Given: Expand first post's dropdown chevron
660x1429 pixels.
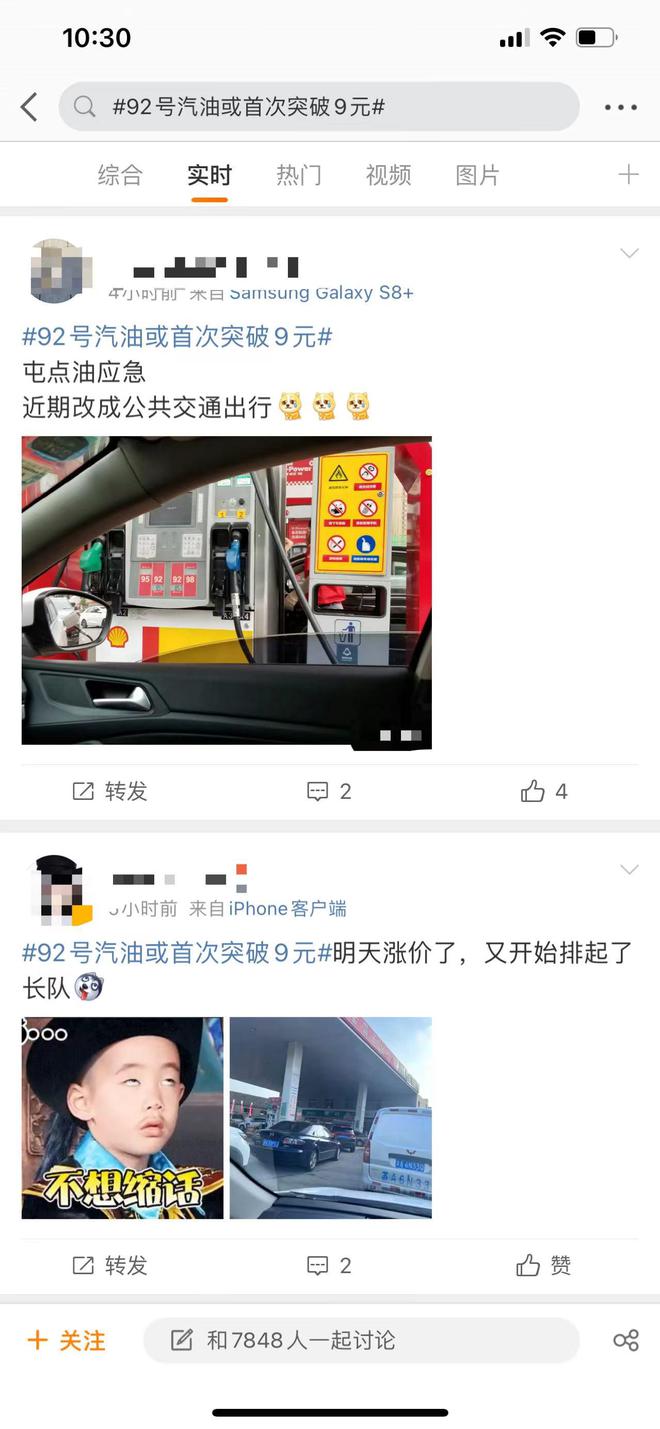Looking at the screenshot, I should pyautogui.click(x=629, y=254).
